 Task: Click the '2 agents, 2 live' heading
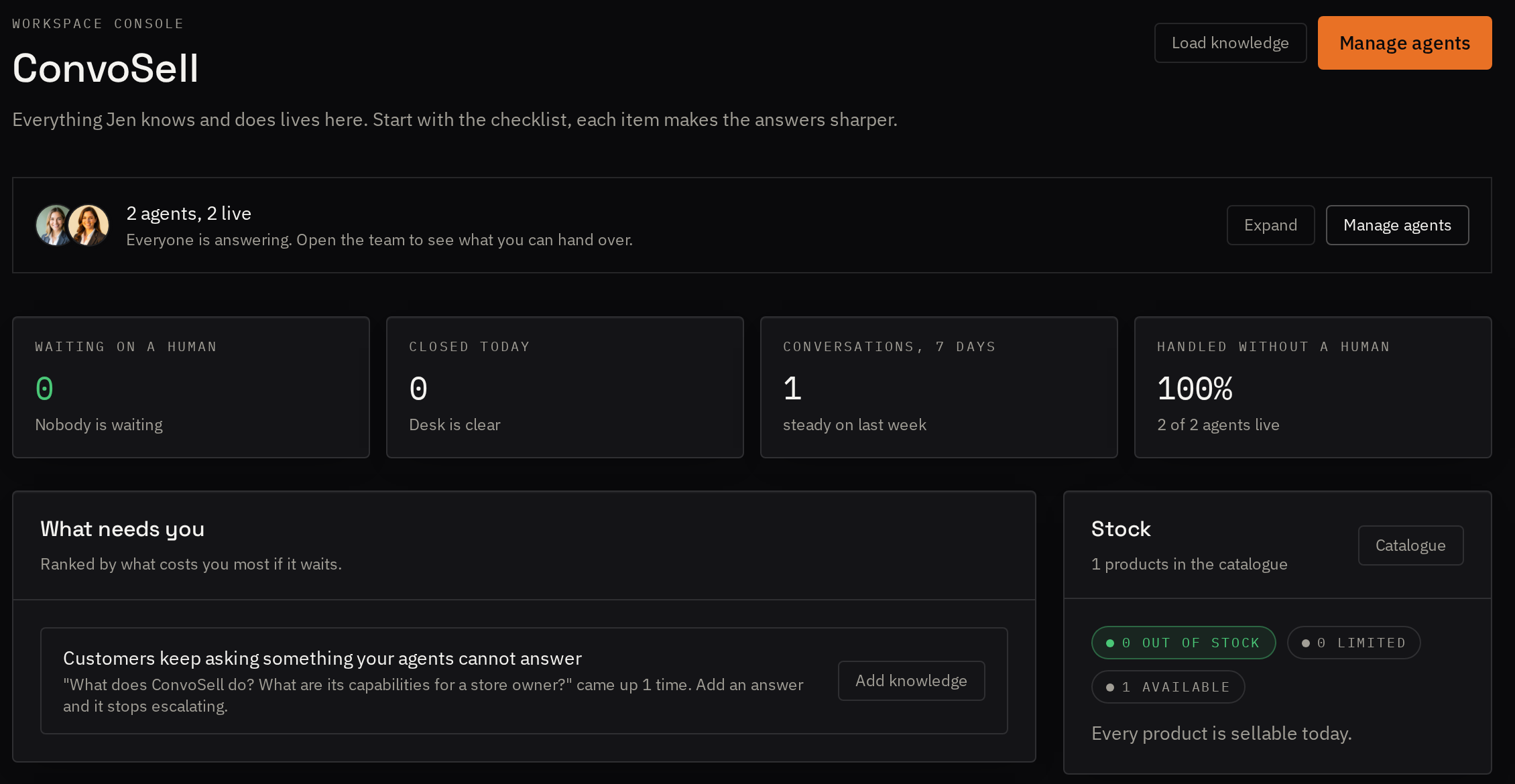point(189,213)
